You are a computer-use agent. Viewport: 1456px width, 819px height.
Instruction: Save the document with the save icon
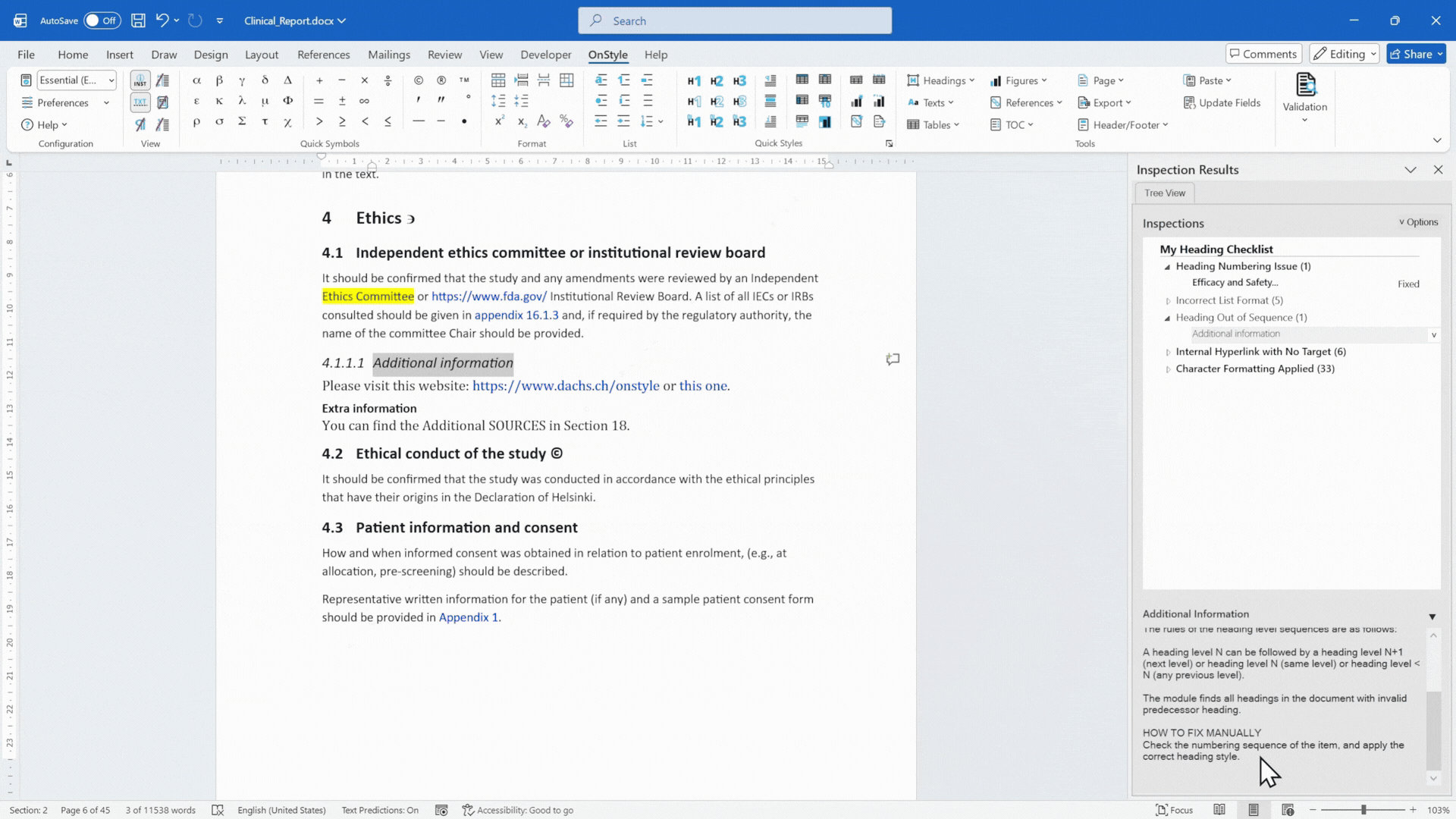pos(138,20)
